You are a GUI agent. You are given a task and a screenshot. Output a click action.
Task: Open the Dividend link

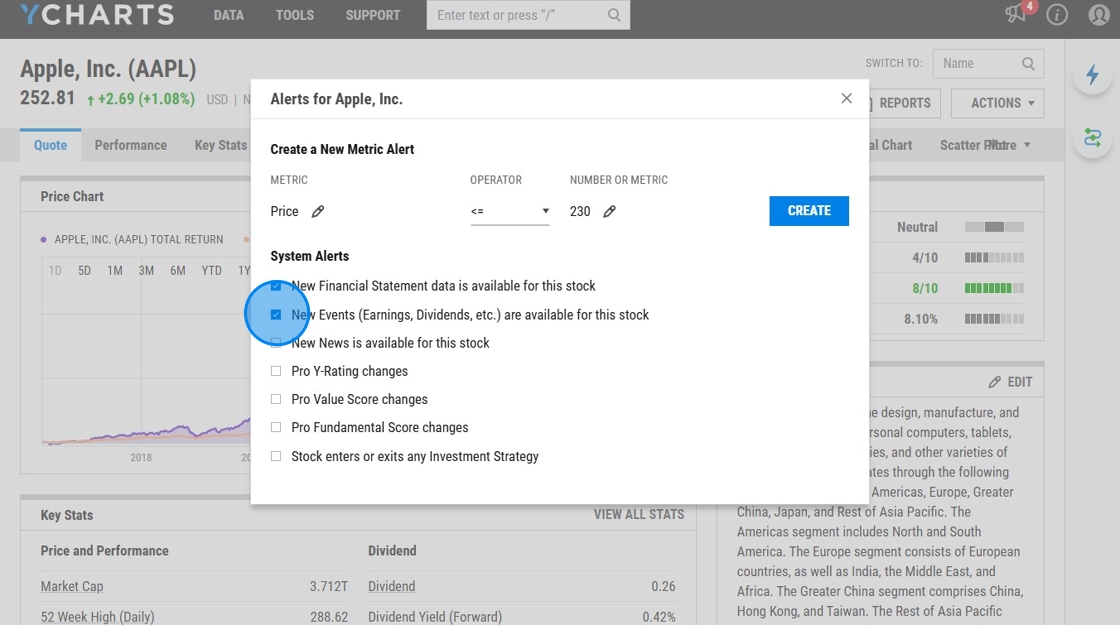[x=391, y=586]
